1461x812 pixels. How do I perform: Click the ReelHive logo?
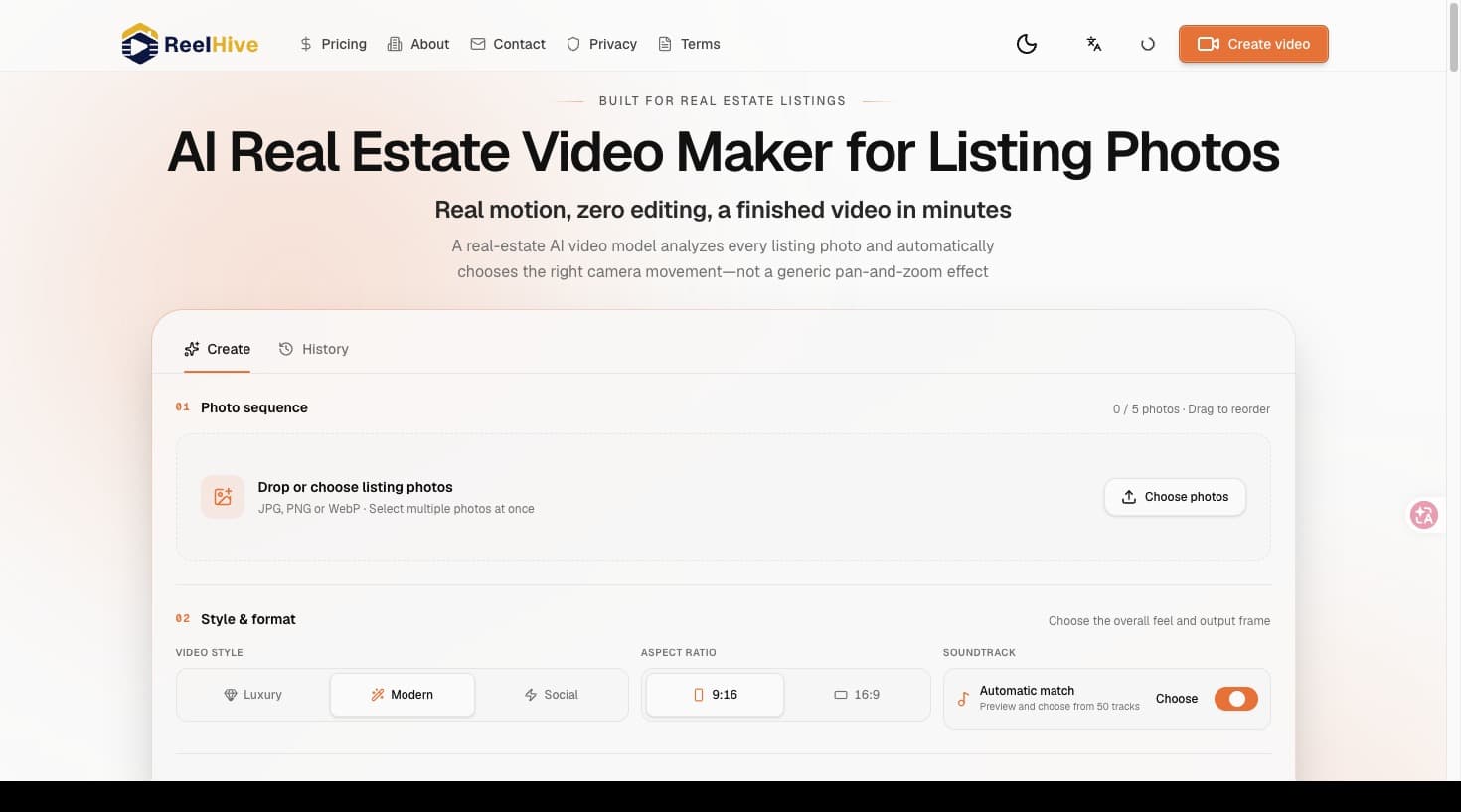pos(190,44)
